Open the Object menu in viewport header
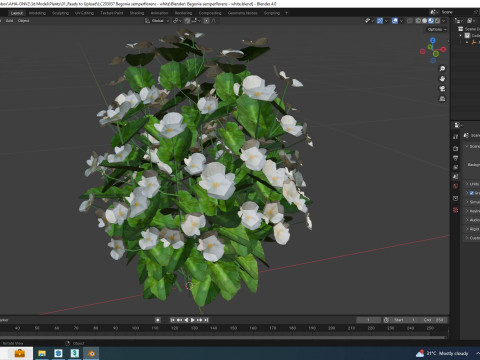Image resolution: width=480 pixels, height=360 pixels. (23, 21)
